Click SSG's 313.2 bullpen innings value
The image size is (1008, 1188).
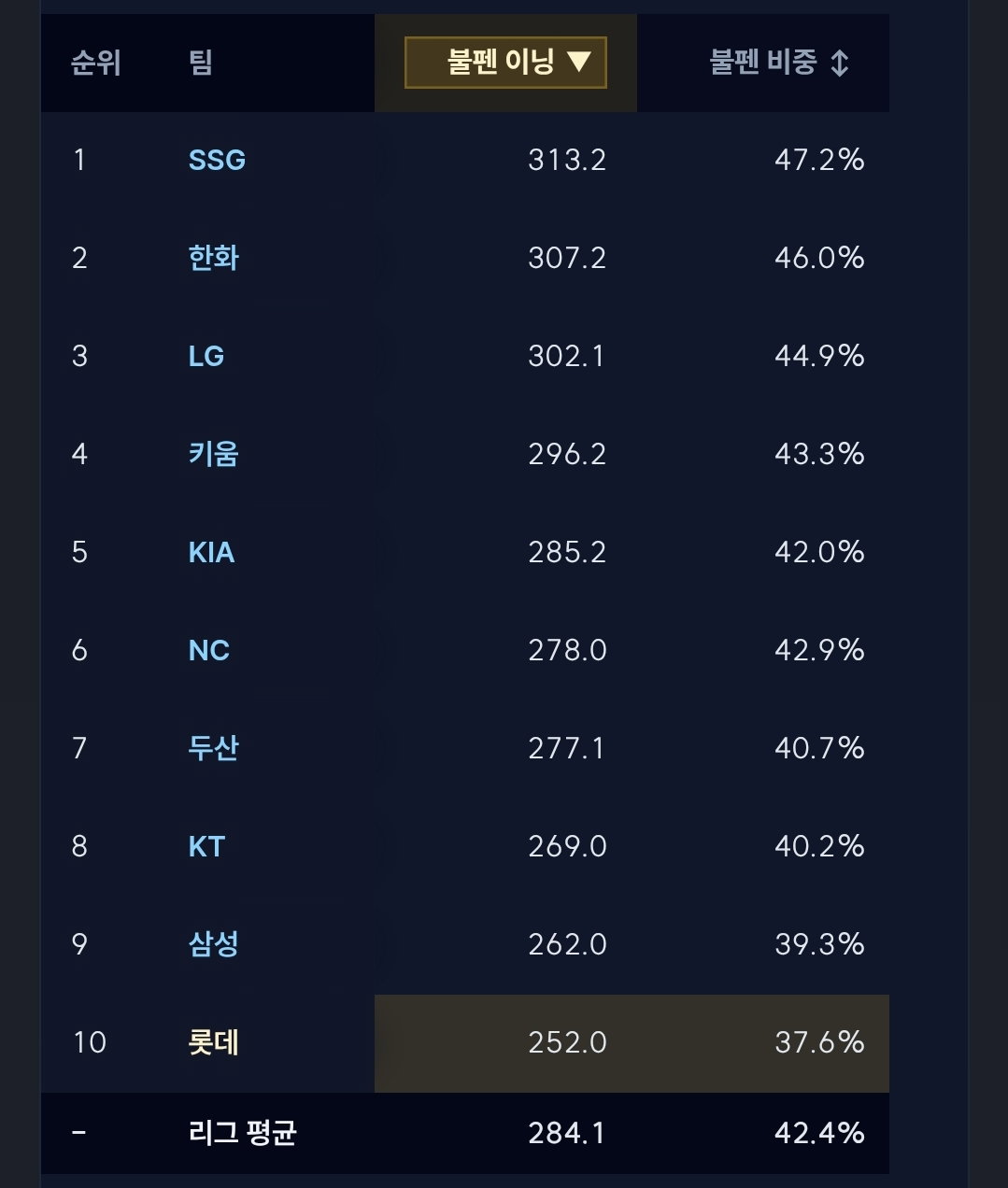pyautogui.click(x=567, y=161)
